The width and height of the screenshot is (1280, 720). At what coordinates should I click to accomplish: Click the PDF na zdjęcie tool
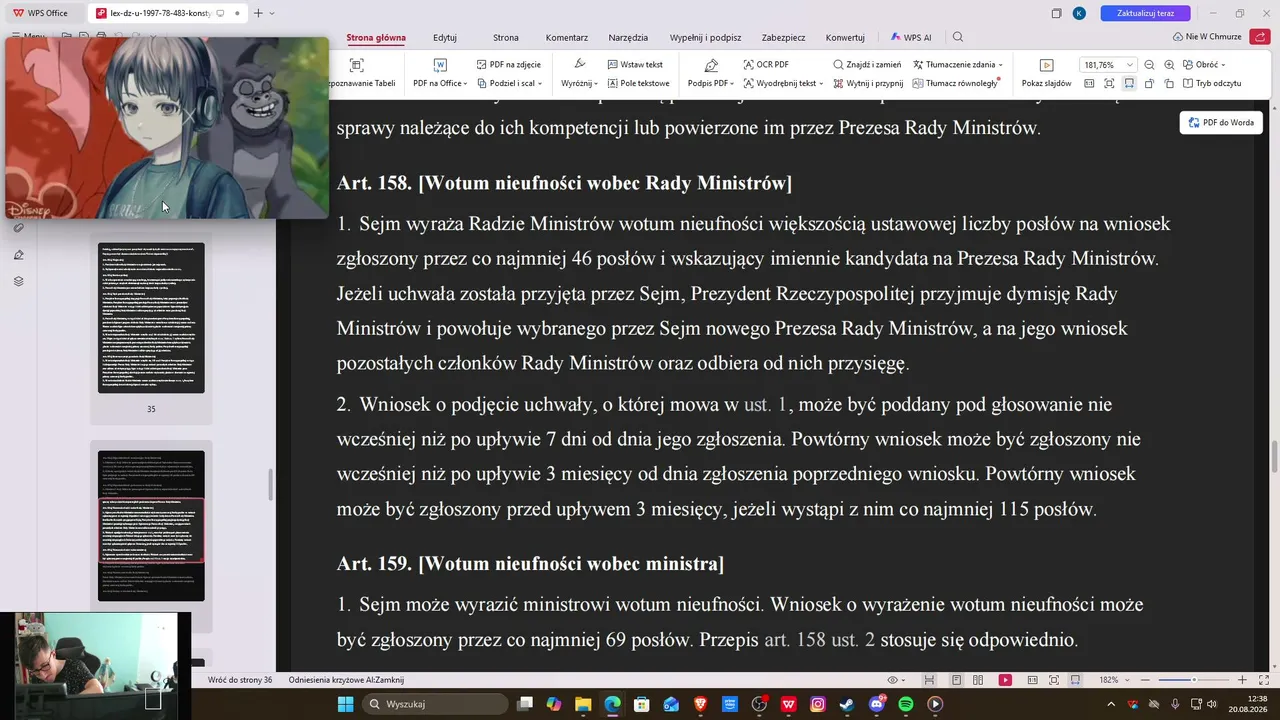[508, 64]
